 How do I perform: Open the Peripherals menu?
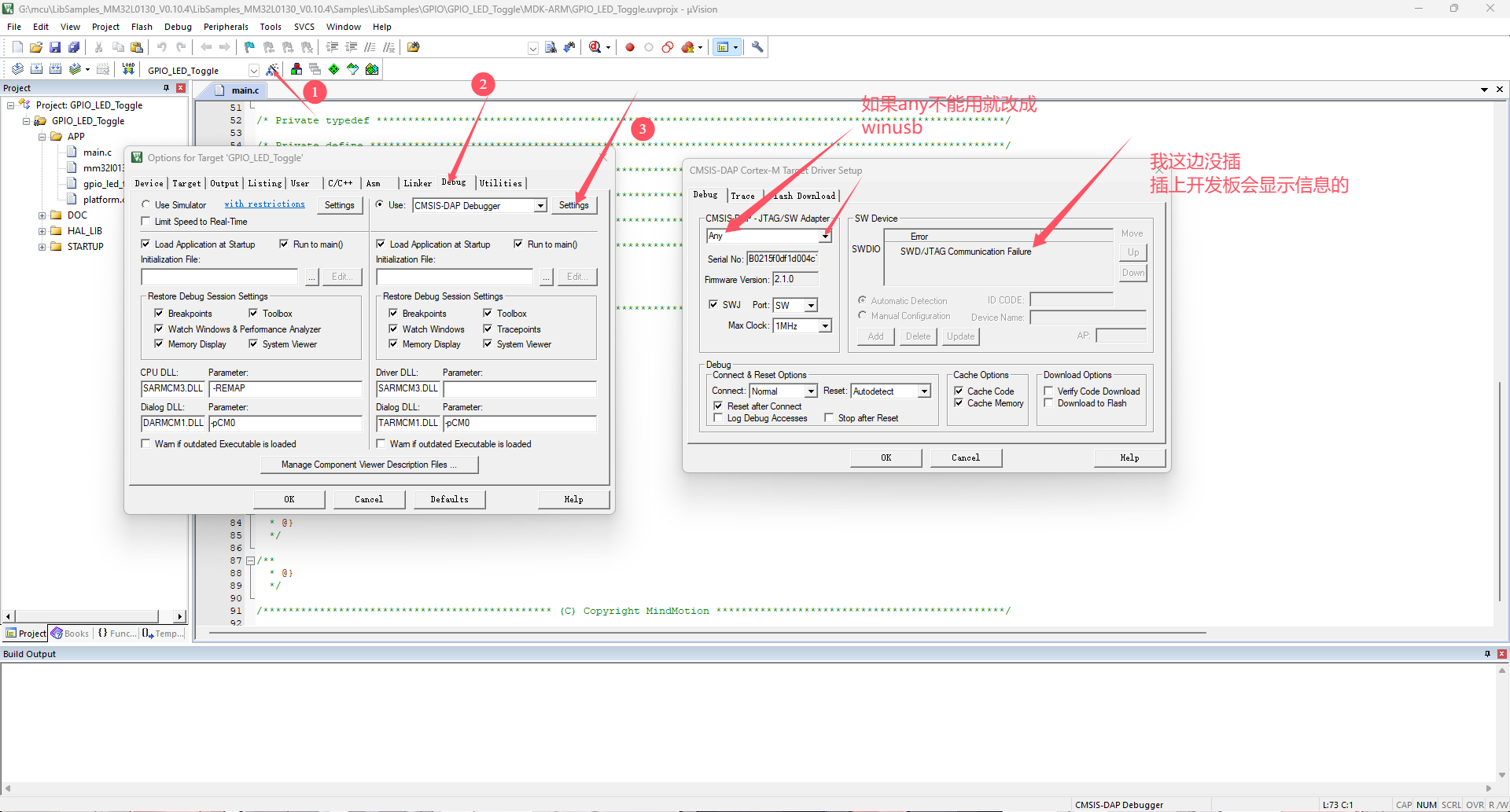[x=226, y=27]
